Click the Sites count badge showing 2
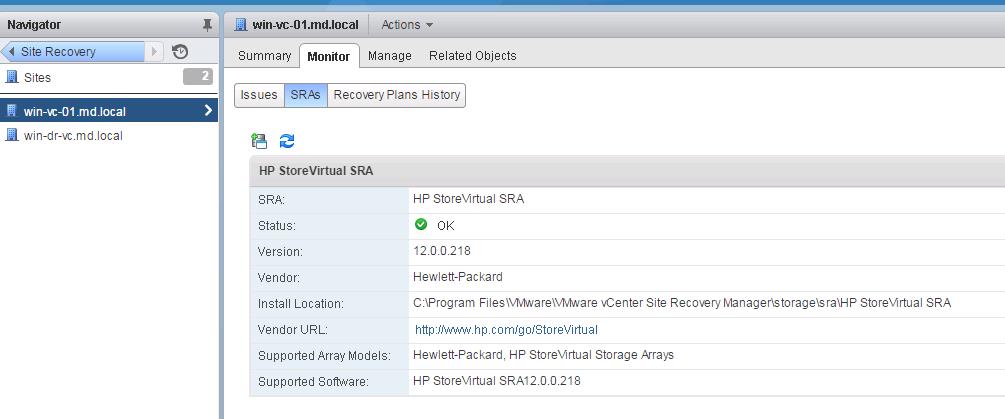The width and height of the screenshot is (1005, 419). tap(198, 77)
